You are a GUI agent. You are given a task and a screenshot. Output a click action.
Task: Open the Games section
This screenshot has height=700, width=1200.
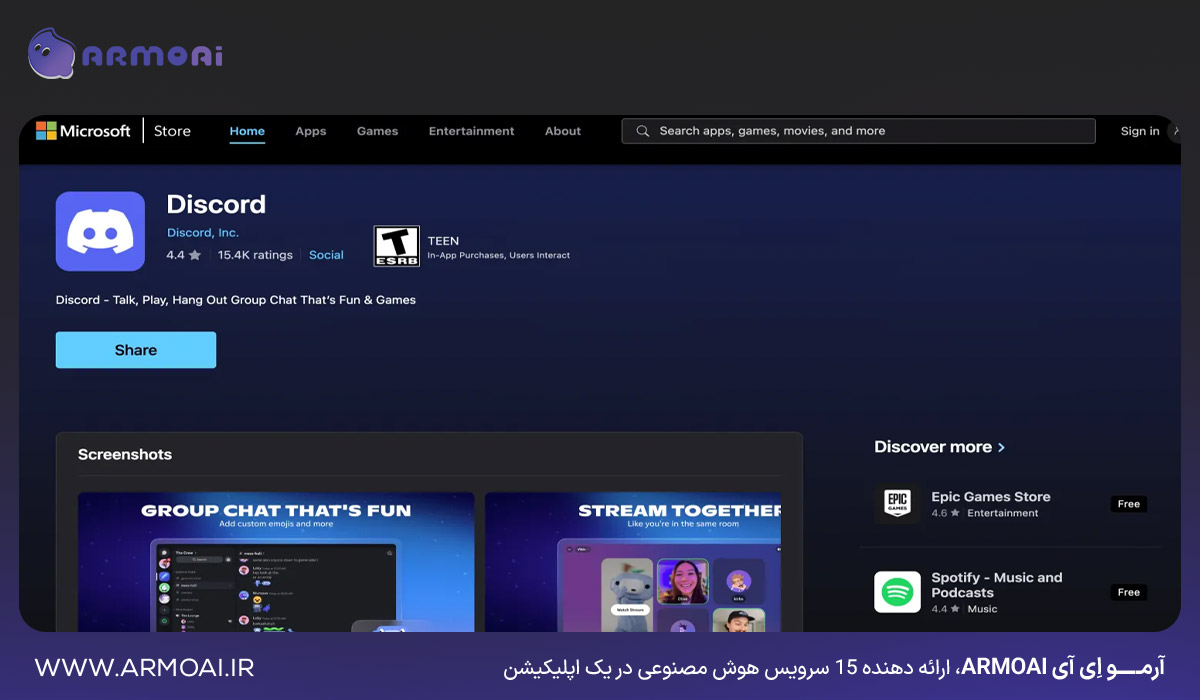(x=377, y=130)
